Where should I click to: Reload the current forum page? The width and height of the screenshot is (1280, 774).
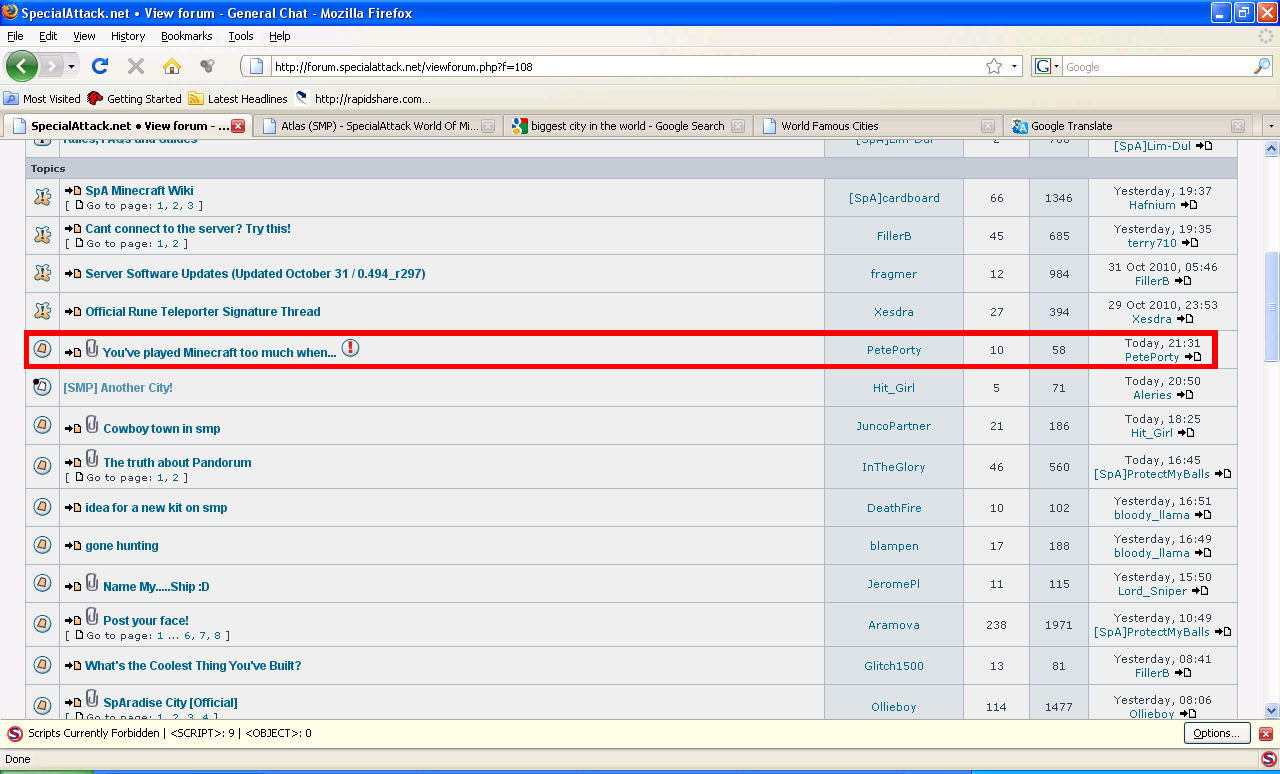point(99,66)
